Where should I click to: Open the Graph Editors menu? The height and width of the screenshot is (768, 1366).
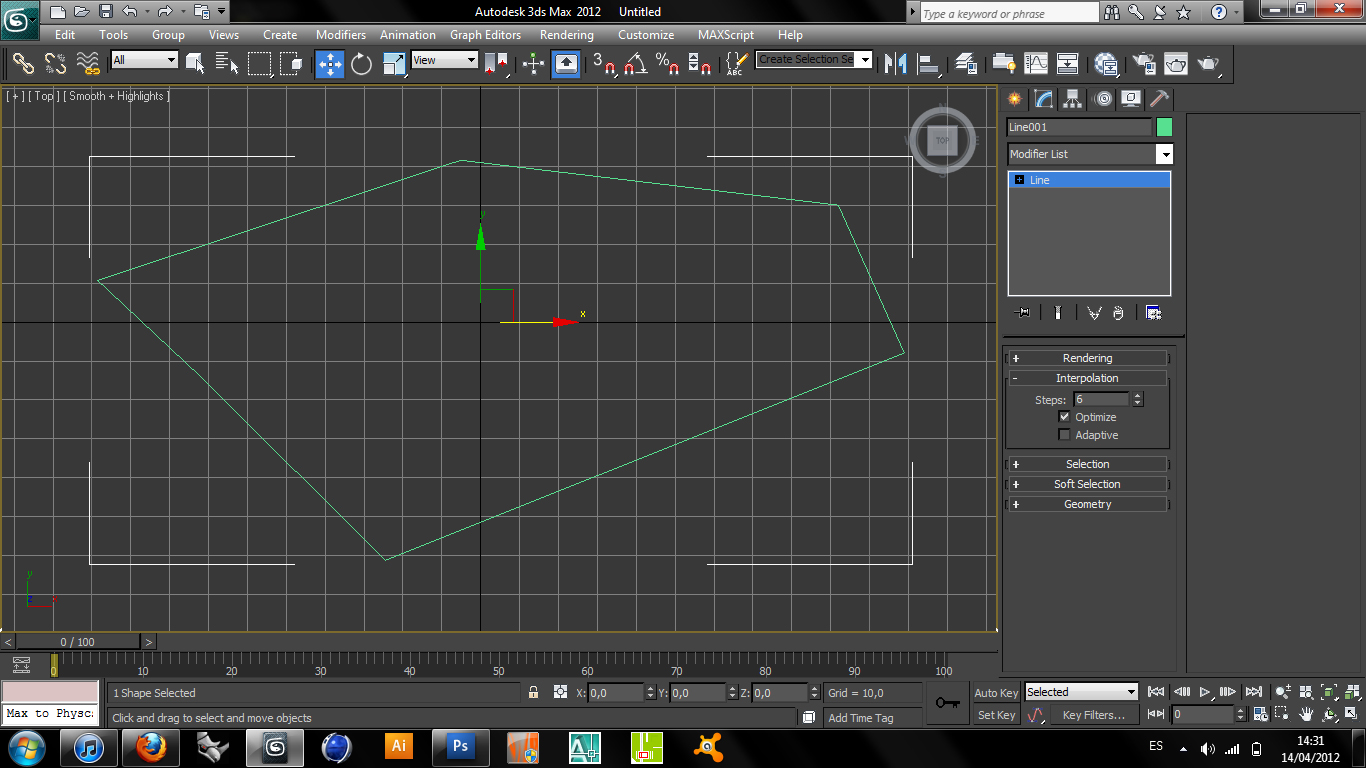[485, 35]
